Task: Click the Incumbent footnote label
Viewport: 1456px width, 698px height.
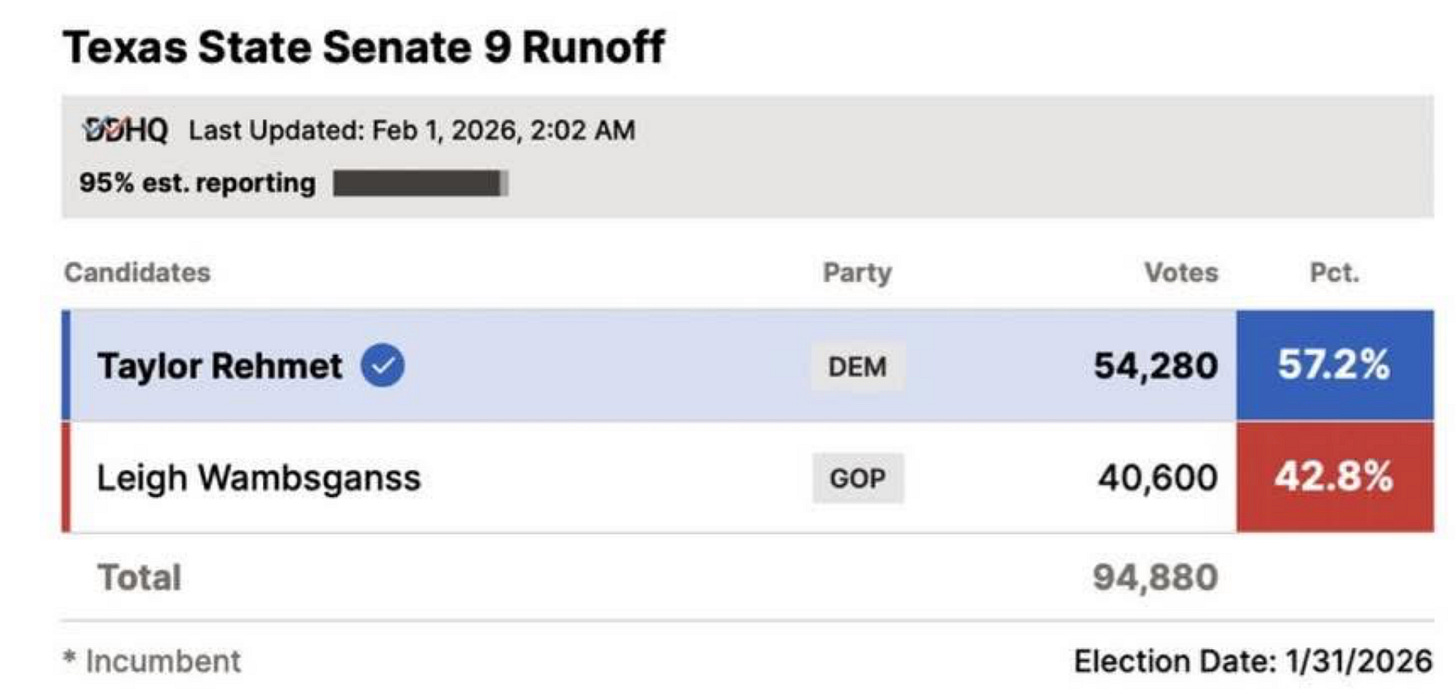Action: [152, 661]
